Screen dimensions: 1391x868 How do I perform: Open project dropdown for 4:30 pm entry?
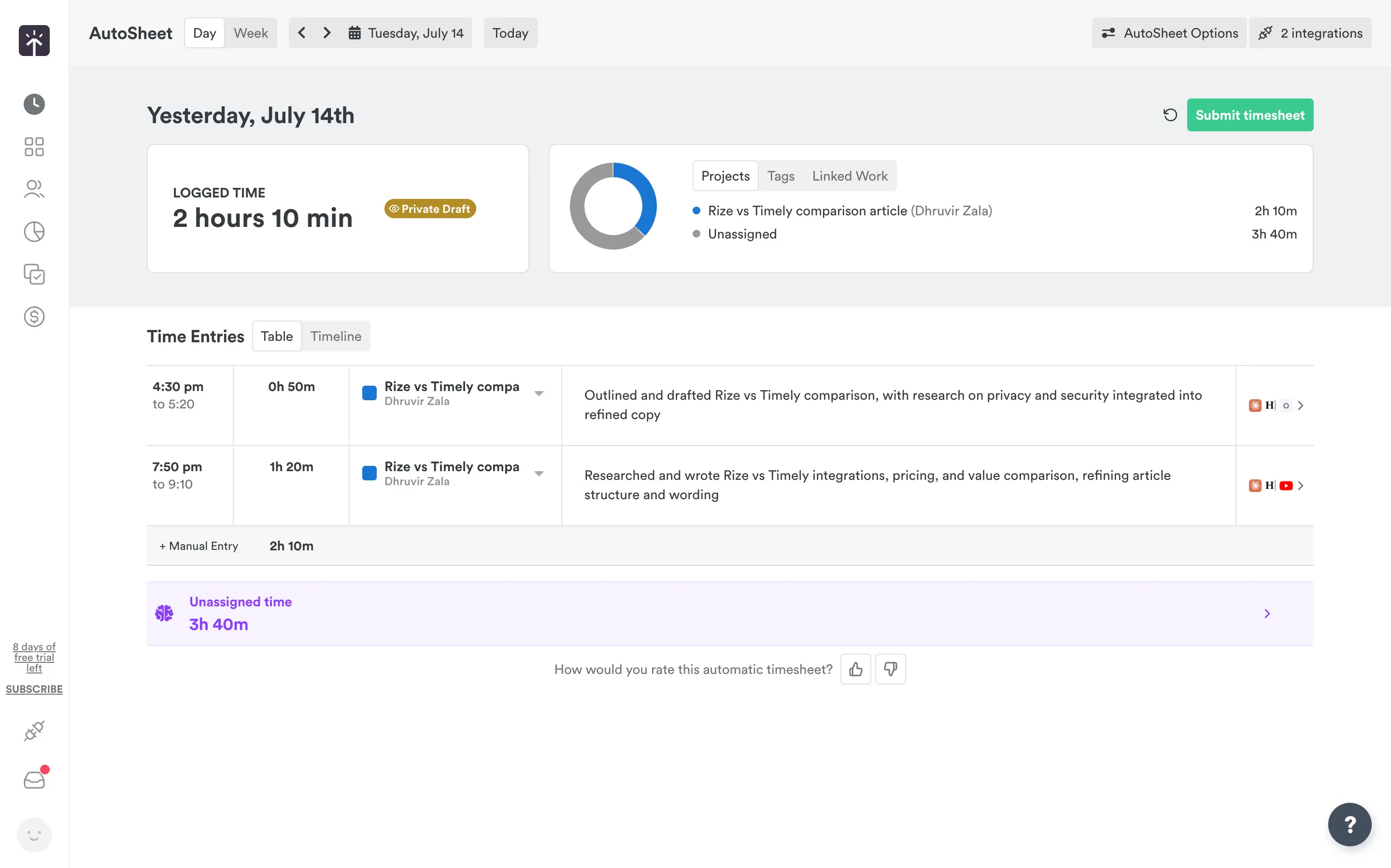coord(539,393)
